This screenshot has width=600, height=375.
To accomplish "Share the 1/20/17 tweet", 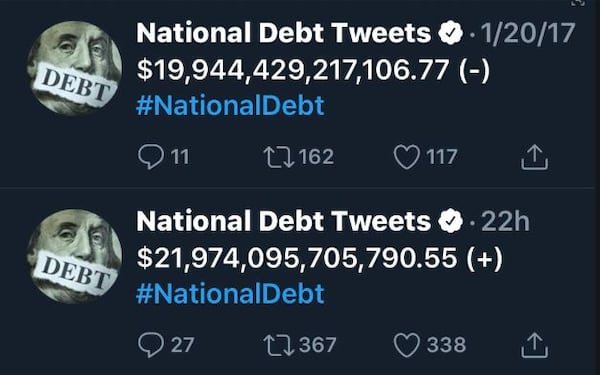I will pos(534,157).
